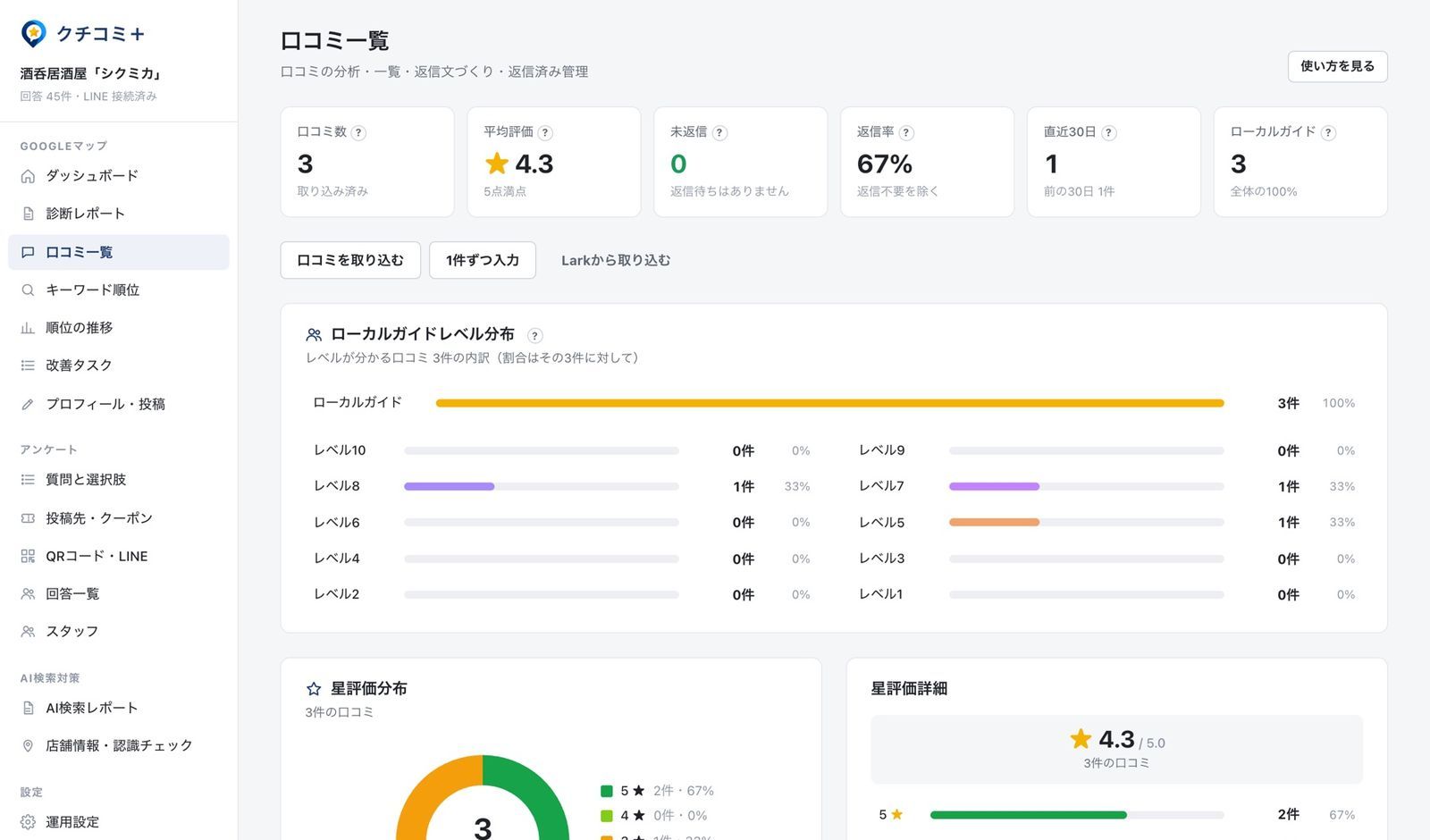This screenshot has height=840, width=1430.
Task: Open help for ローカルガイドレベル分布 heading
Action: [x=534, y=335]
